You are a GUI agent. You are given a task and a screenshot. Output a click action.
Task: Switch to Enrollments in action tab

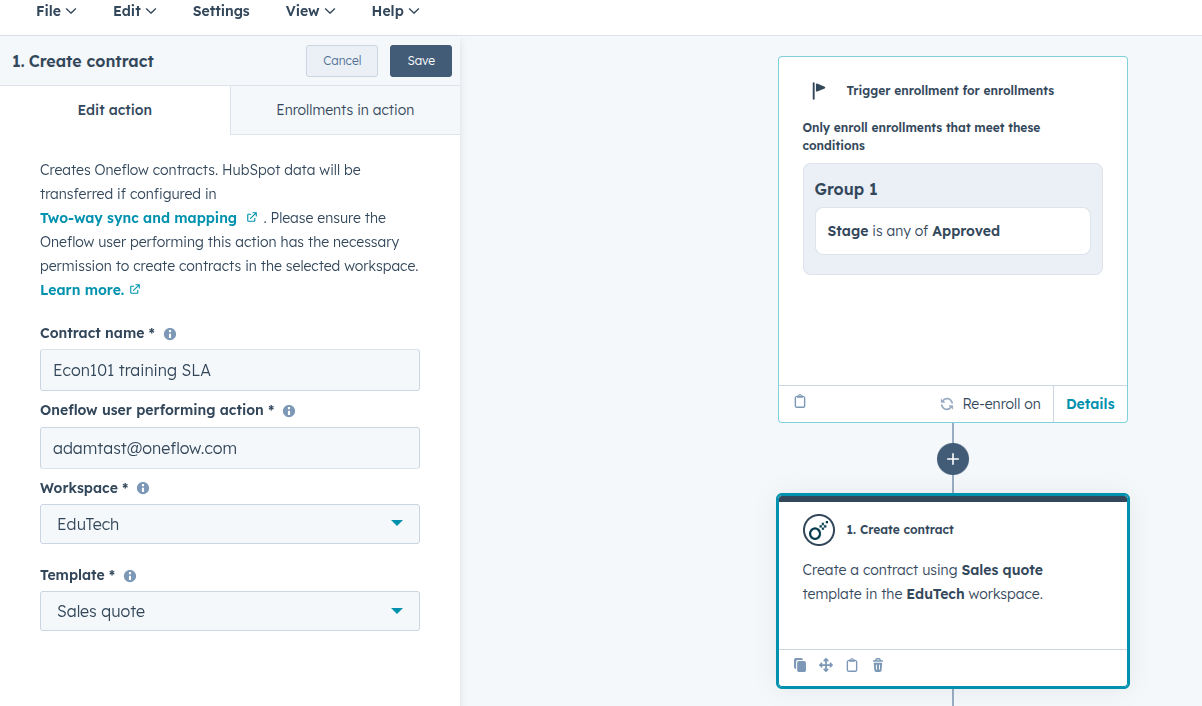pyautogui.click(x=345, y=110)
